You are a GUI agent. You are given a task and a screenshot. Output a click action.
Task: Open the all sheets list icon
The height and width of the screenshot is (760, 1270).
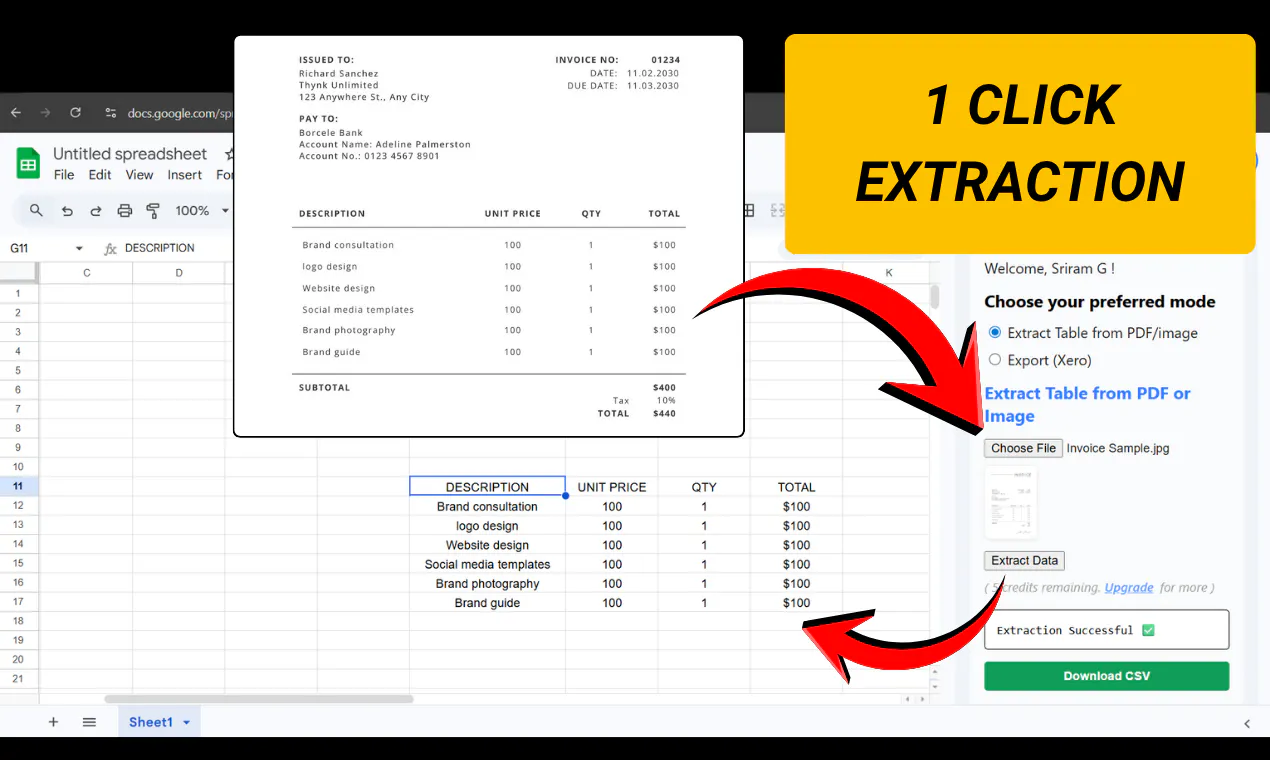point(89,722)
